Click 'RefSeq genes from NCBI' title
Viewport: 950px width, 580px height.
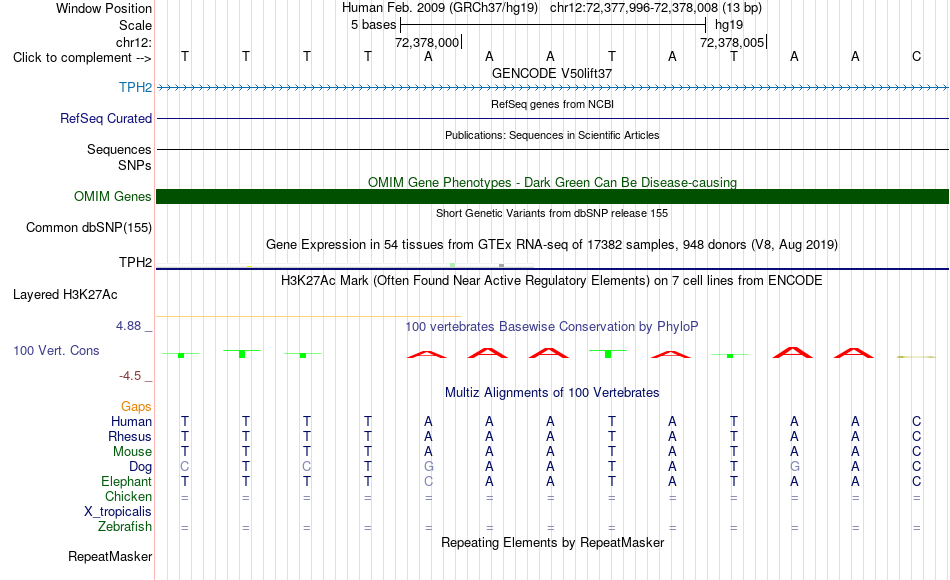[x=552, y=104]
